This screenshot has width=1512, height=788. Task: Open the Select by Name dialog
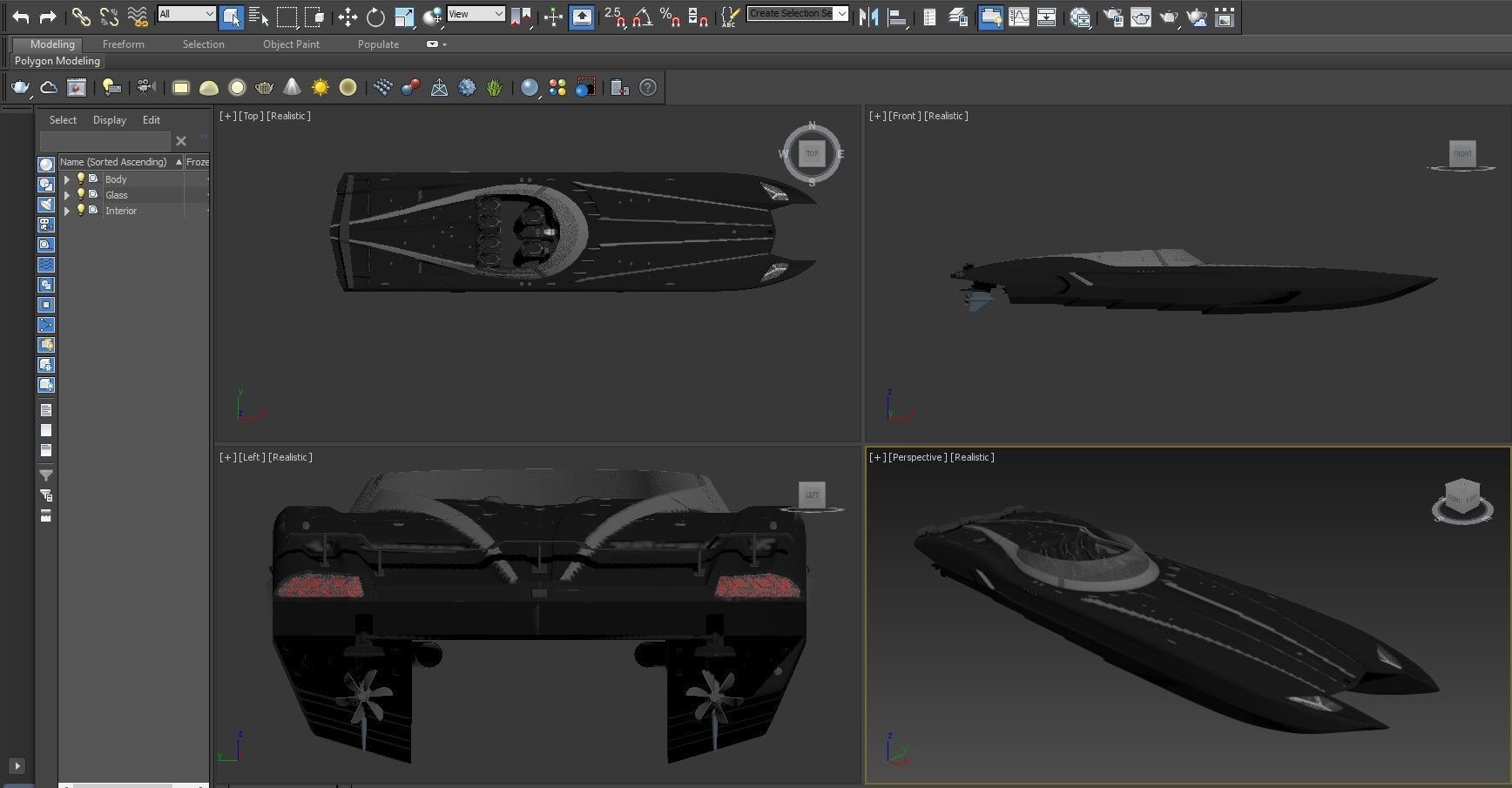[x=259, y=16]
